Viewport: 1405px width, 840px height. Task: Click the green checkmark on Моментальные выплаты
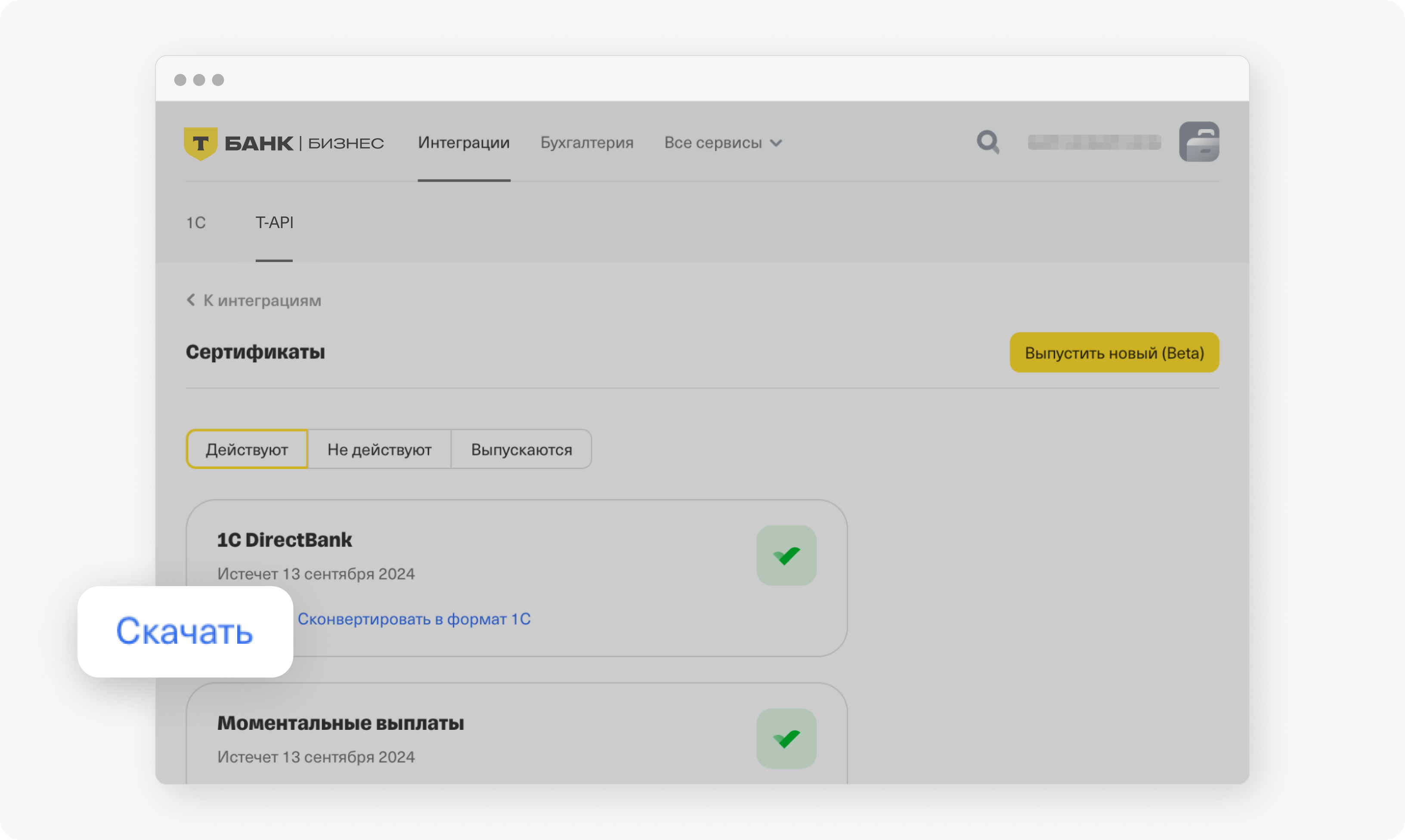tap(786, 738)
